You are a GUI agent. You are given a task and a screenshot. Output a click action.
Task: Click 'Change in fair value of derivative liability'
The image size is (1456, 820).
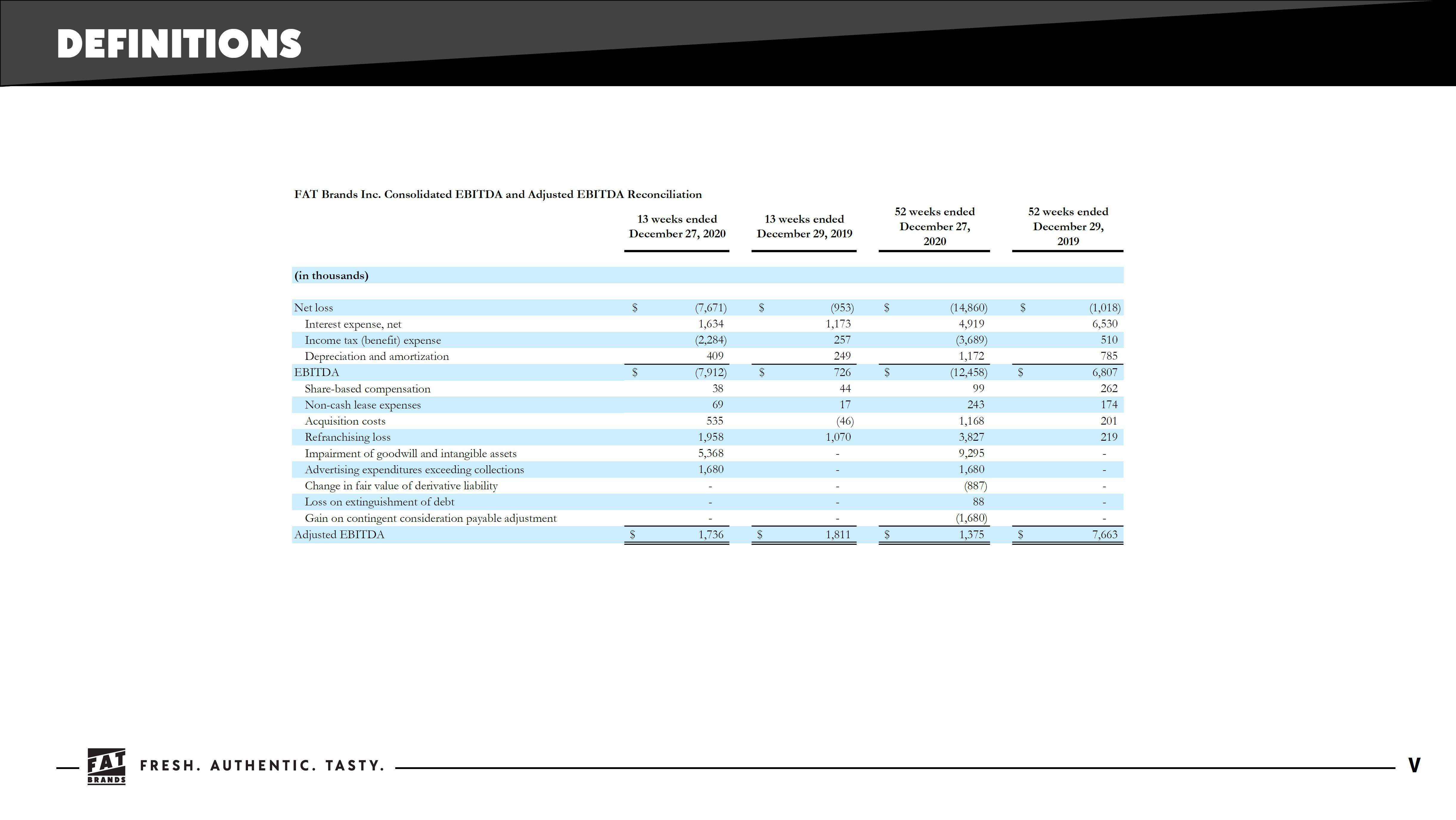pos(401,486)
